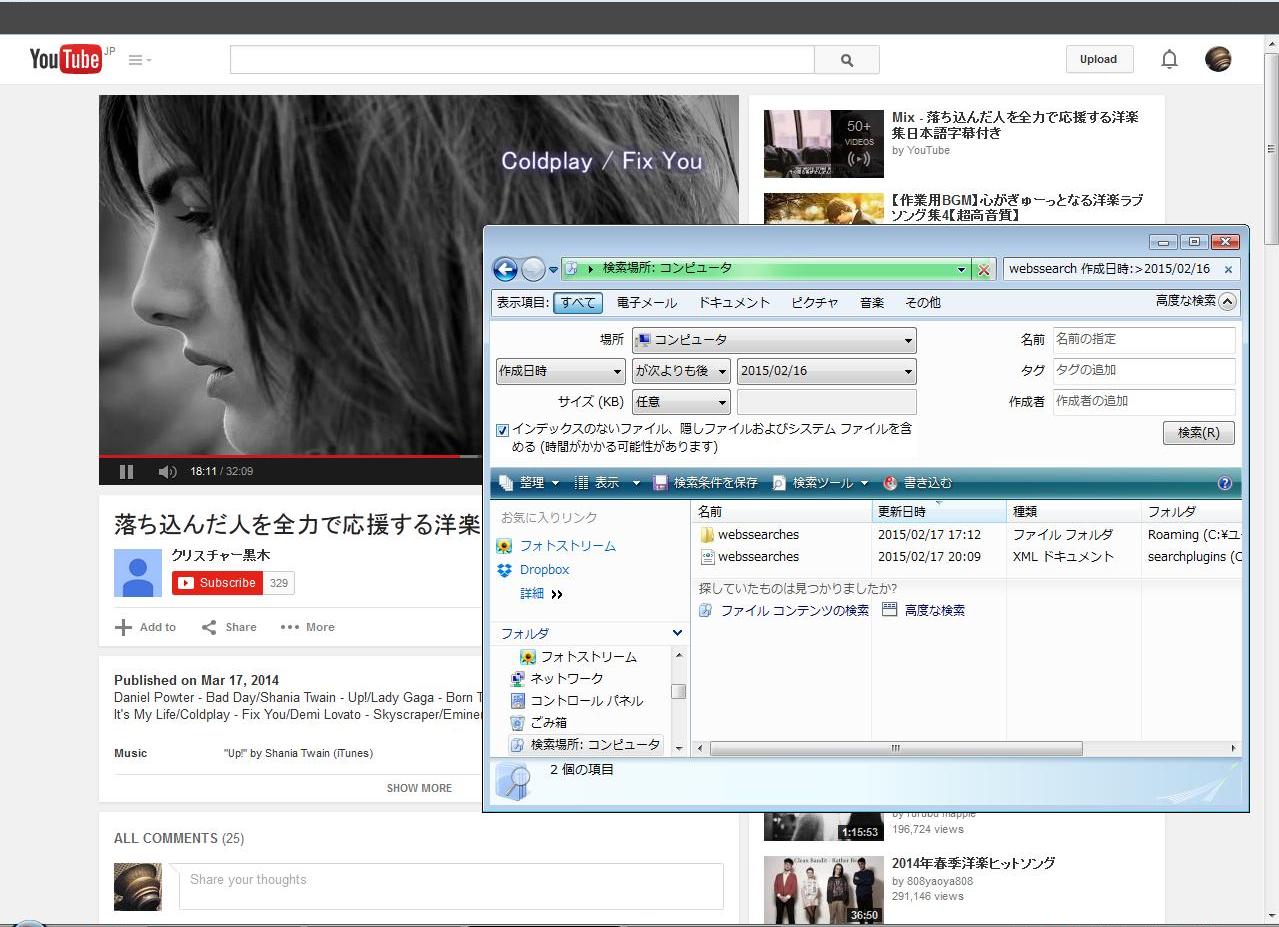1279x927 pixels.
Task: Open the Mix playlist thumbnail
Action: click(x=824, y=144)
